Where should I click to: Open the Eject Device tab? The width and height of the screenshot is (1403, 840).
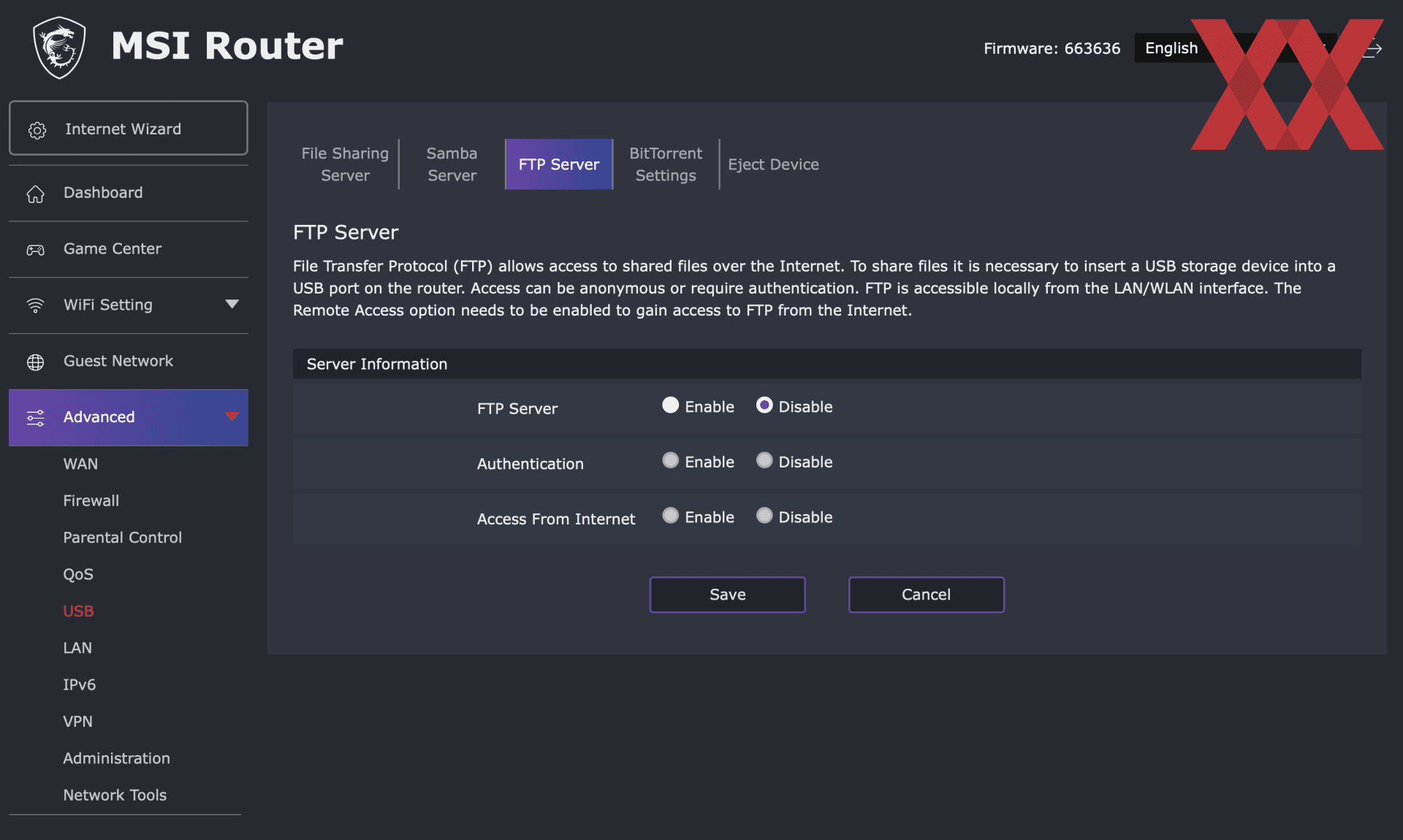[773, 164]
